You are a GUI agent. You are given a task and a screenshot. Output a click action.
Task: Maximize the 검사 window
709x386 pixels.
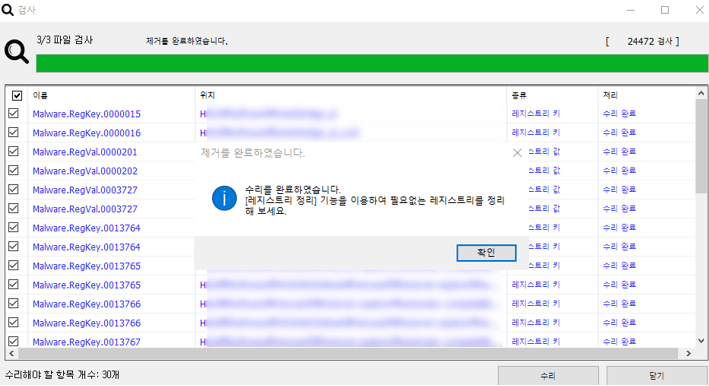pyautogui.click(x=665, y=10)
